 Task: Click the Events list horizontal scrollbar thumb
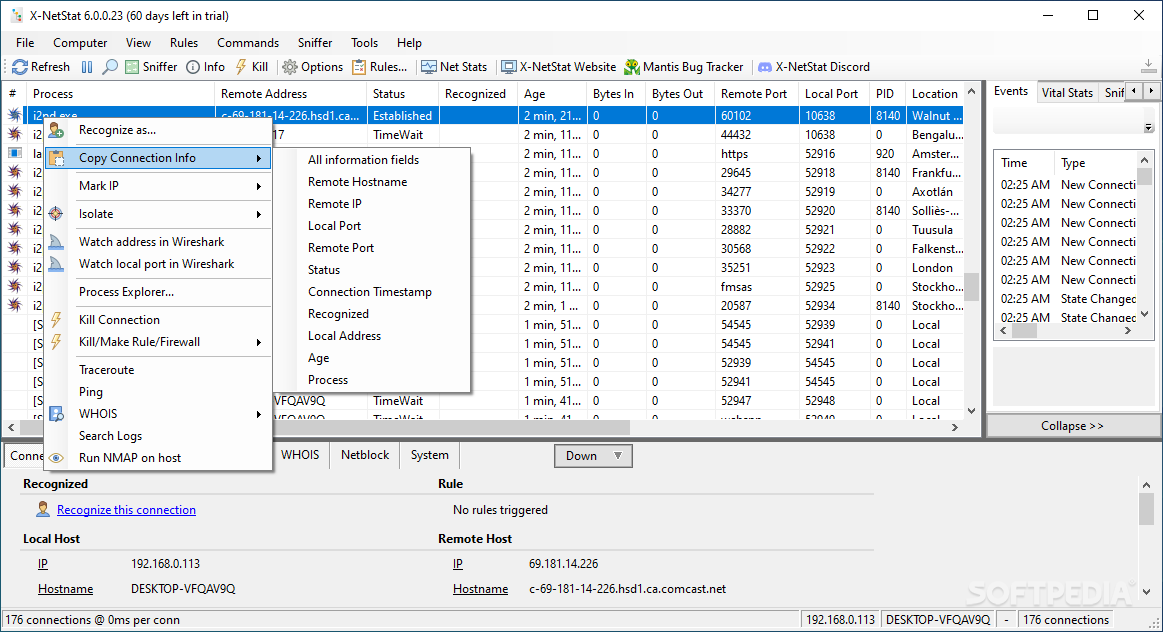pos(1024,331)
